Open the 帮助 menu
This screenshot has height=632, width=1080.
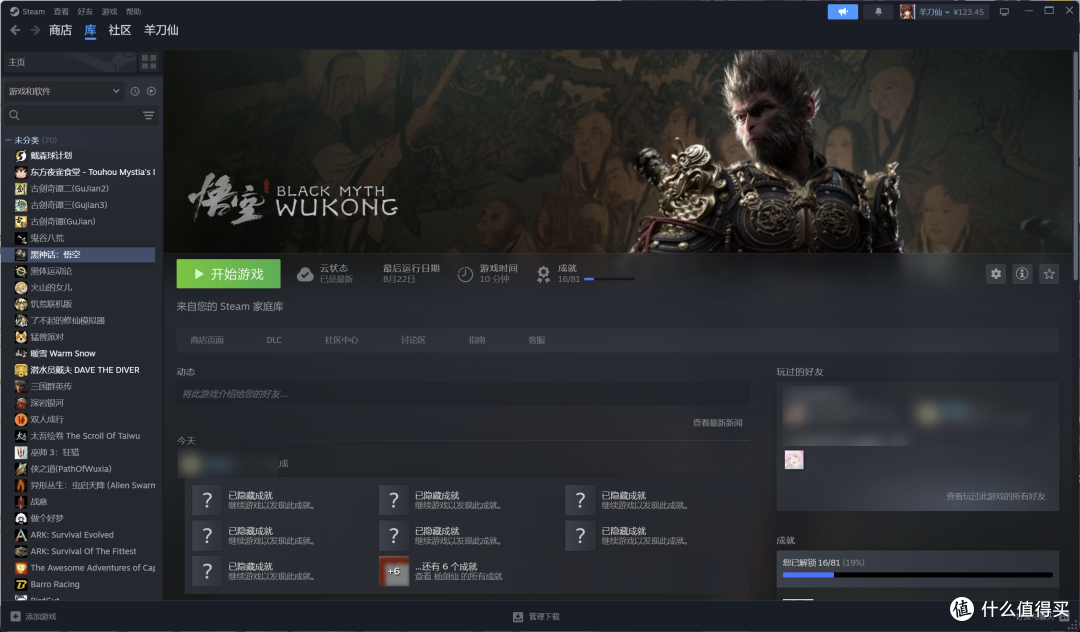[134, 11]
